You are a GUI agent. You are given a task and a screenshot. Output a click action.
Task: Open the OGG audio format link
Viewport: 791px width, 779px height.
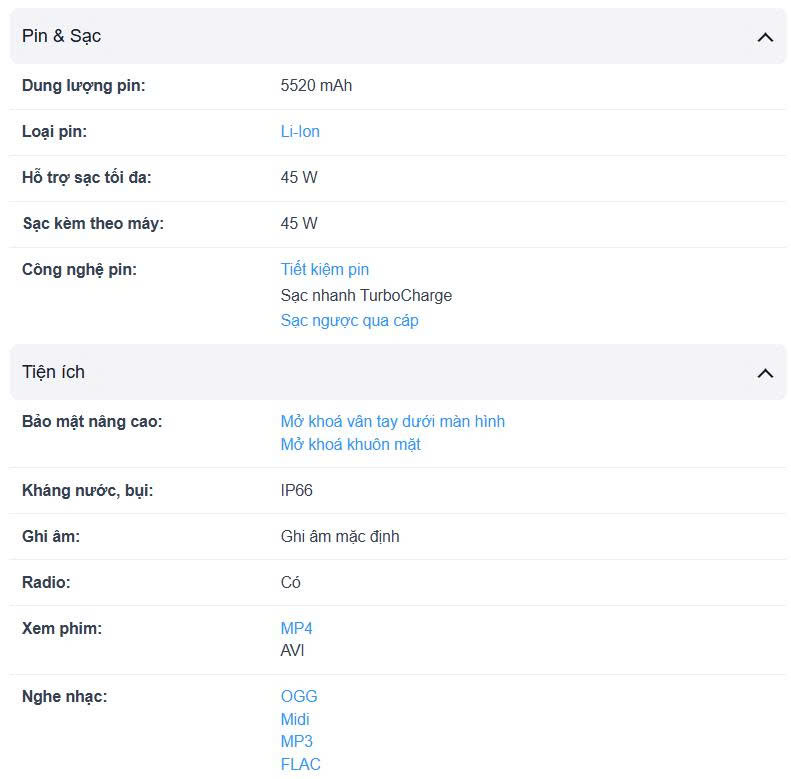click(x=299, y=697)
